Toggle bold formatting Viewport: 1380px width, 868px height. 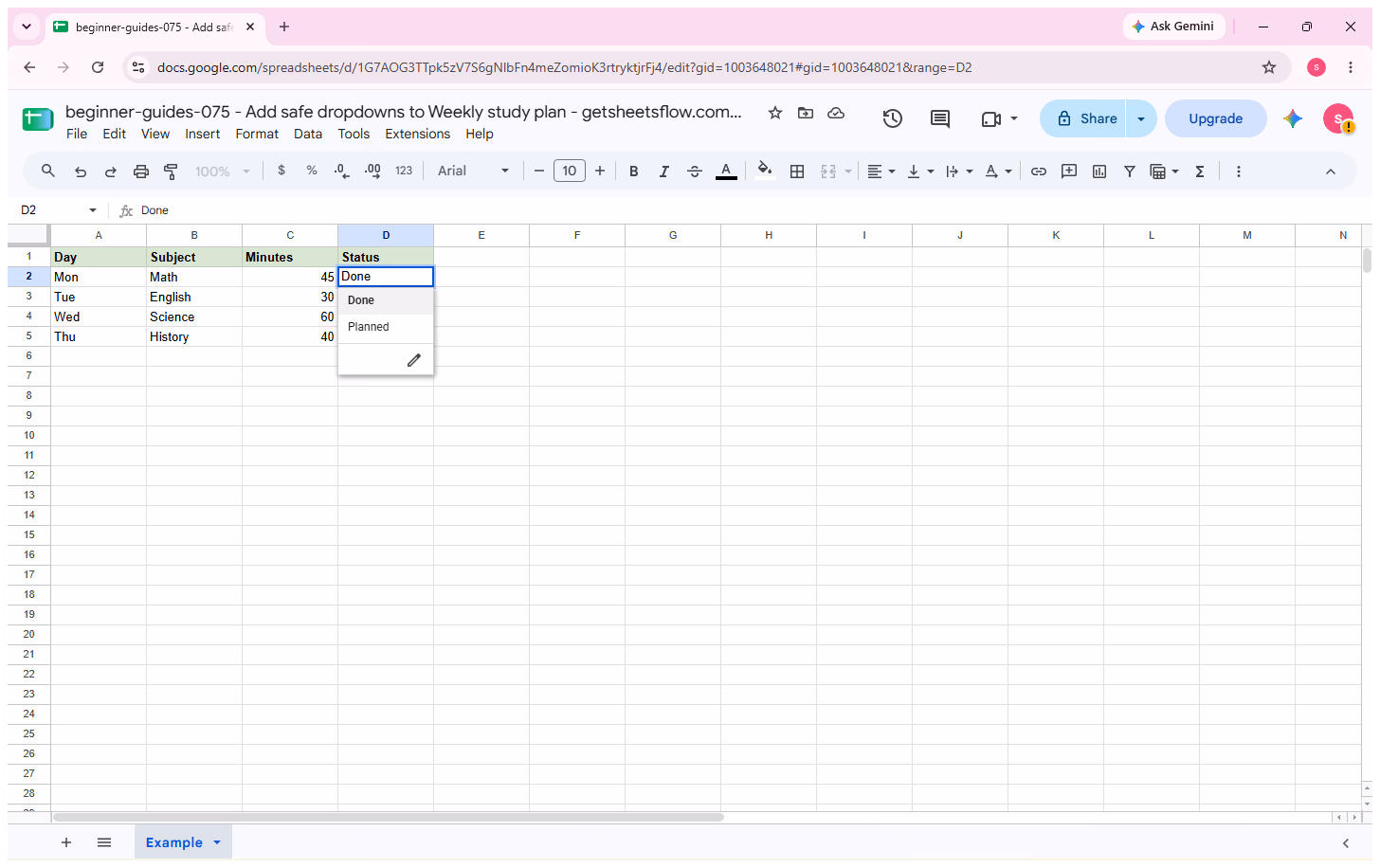634,172
